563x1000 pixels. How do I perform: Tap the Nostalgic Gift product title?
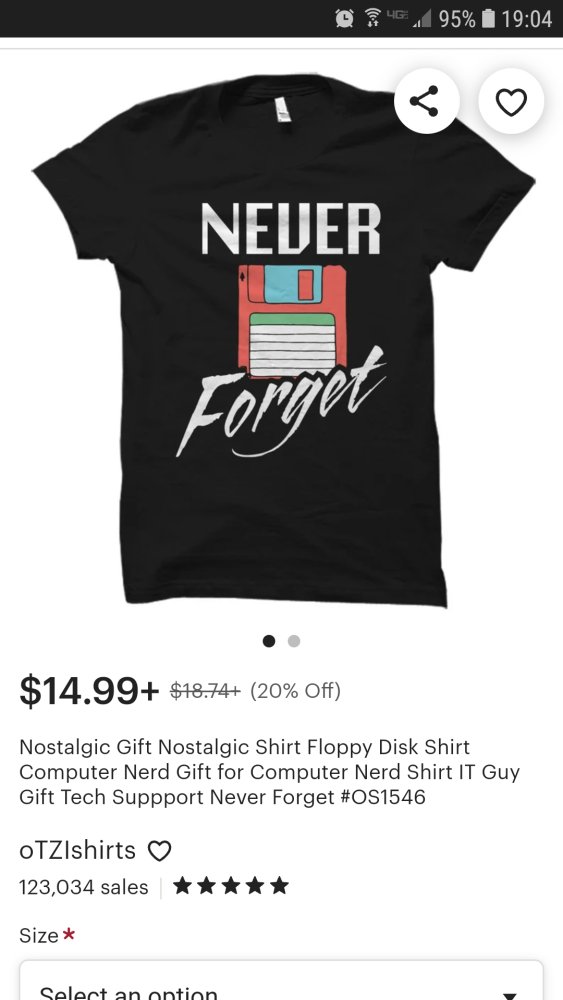click(x=270, y=772)
